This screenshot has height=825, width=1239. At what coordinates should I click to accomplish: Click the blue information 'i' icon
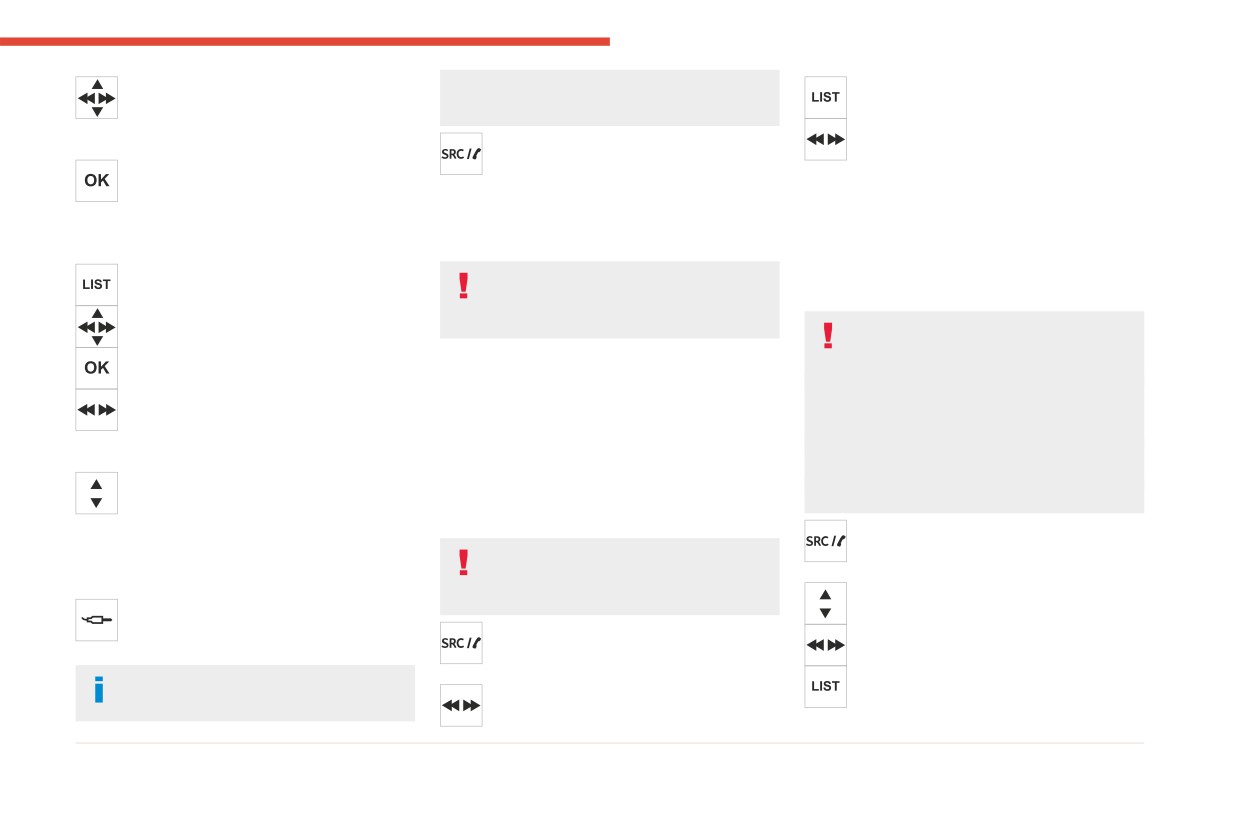point(99,690)
